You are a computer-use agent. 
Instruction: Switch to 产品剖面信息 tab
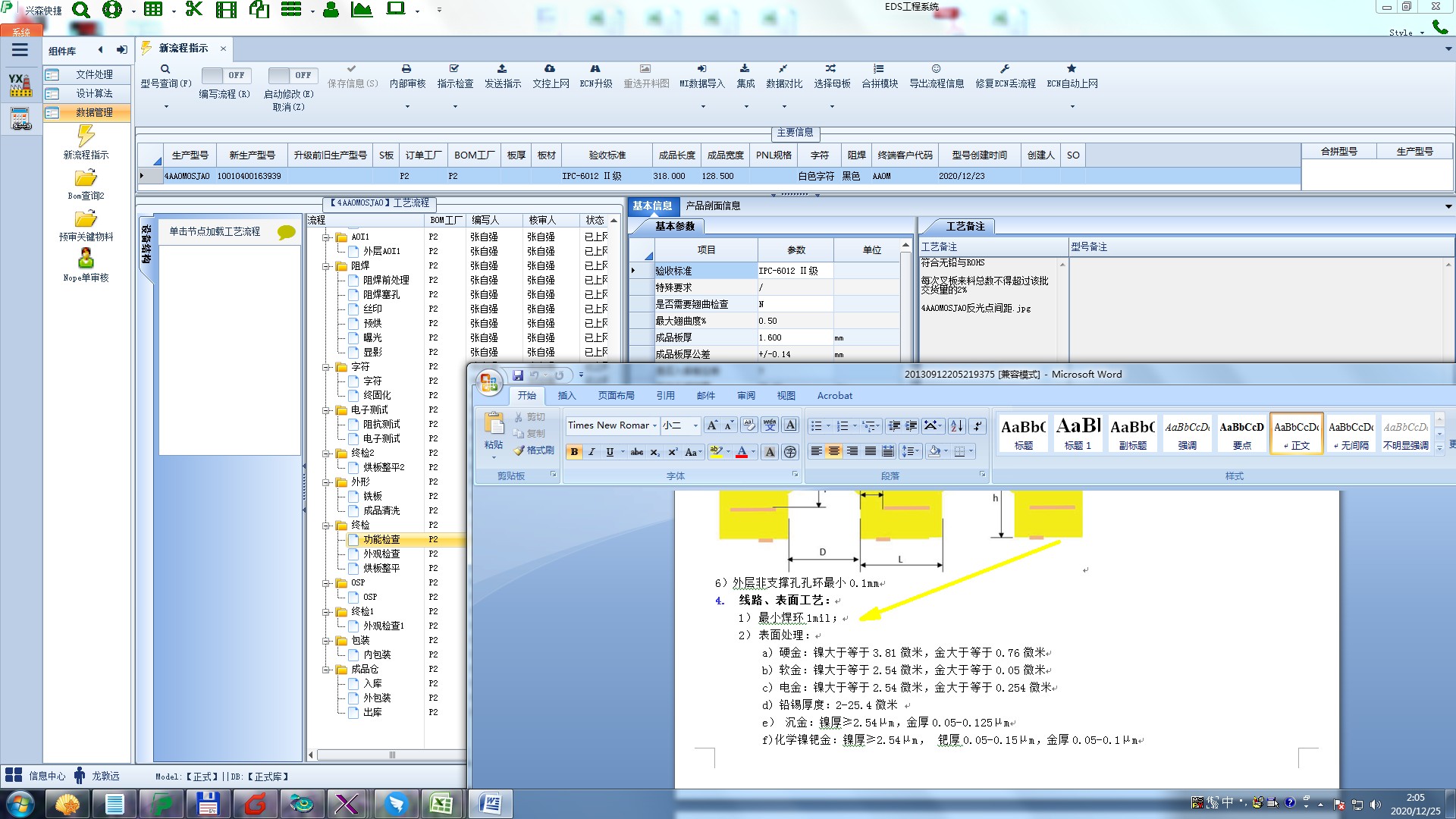(x=713, y=206)
